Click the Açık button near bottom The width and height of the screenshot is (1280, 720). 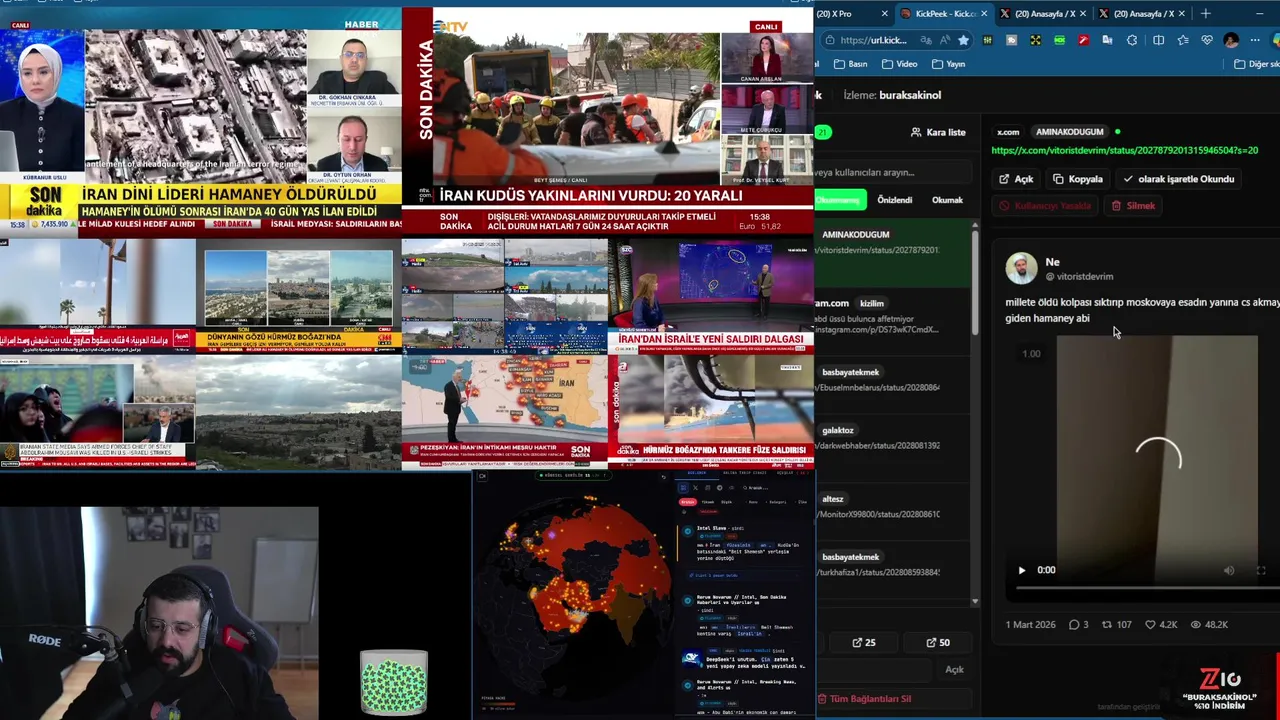(x=954, y=670)
